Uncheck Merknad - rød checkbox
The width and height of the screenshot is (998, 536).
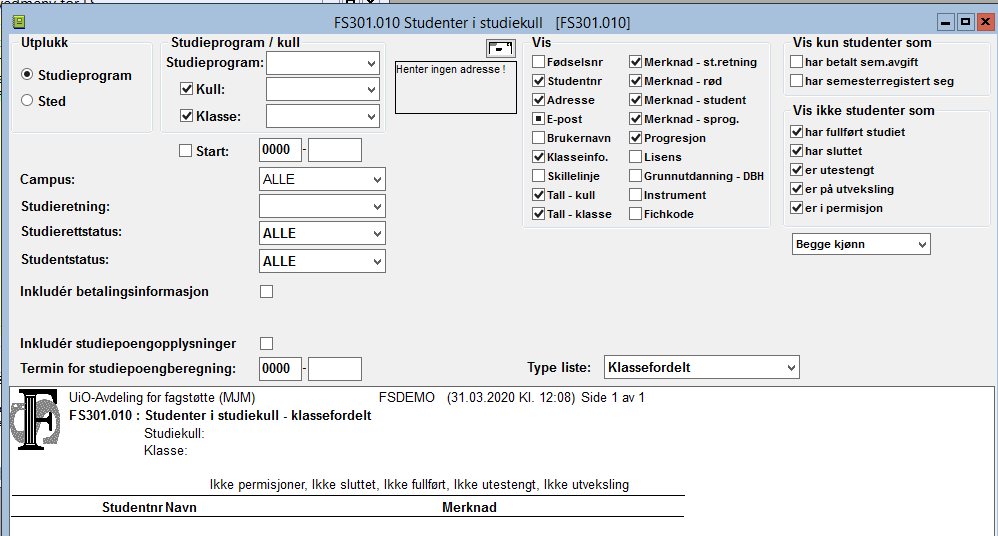point(635,81)
